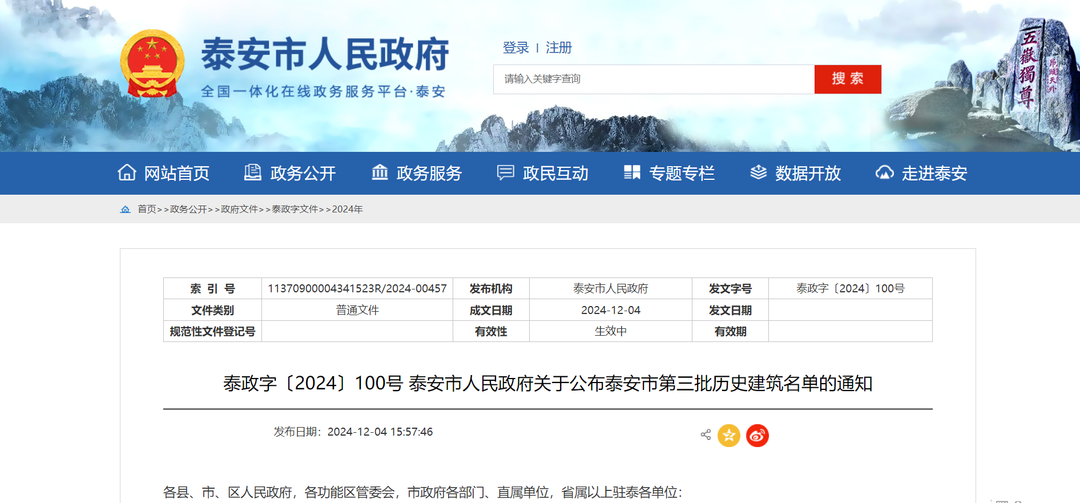Click the chat bubble icon beside 政民互动
Viewport: 1080px width, 503px height.
(506, 173)
